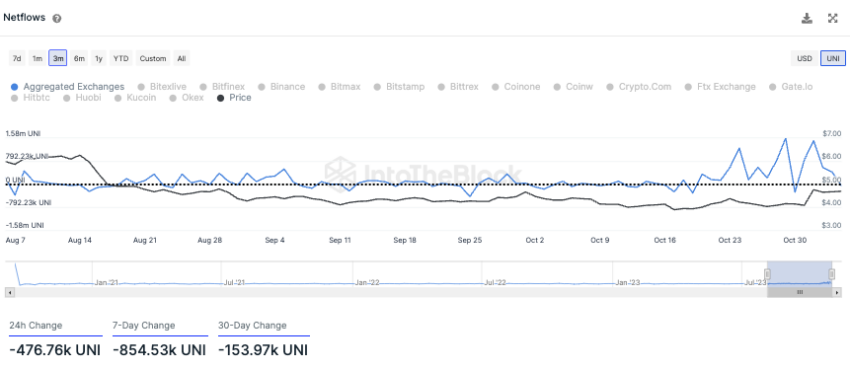Grab the right handle of range navigator
This screenshot has width=850, height=369.
832,274
